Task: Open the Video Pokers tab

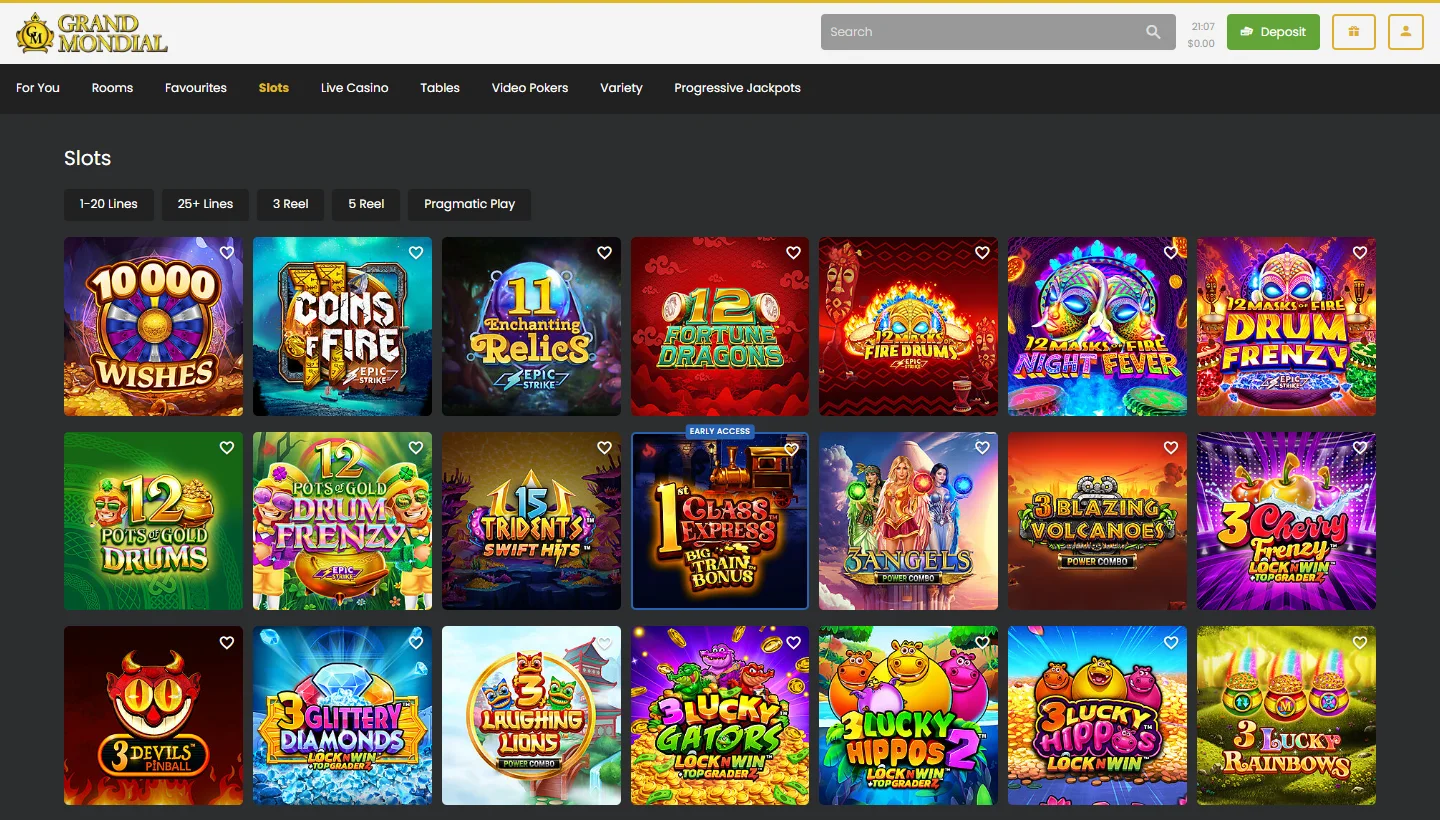Action: point(530,88)
